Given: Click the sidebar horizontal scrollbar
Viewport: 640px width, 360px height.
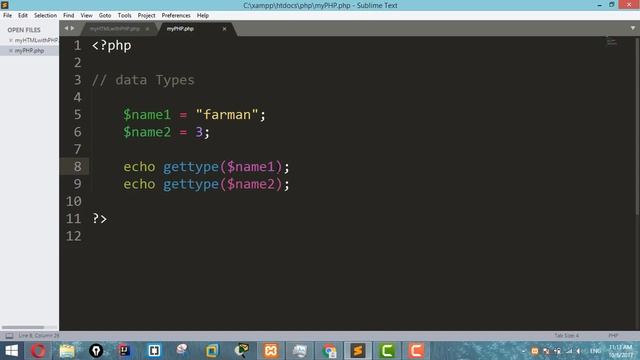Looking at the screenshot, I should pyautogui.click(x=23, y=327).
